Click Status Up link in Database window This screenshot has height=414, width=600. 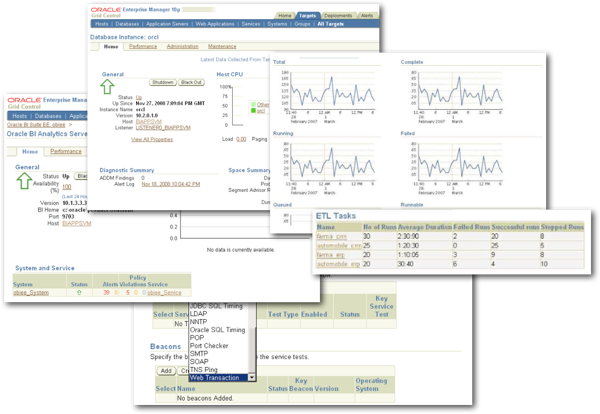pyautogui.click(x=139, y=97)
